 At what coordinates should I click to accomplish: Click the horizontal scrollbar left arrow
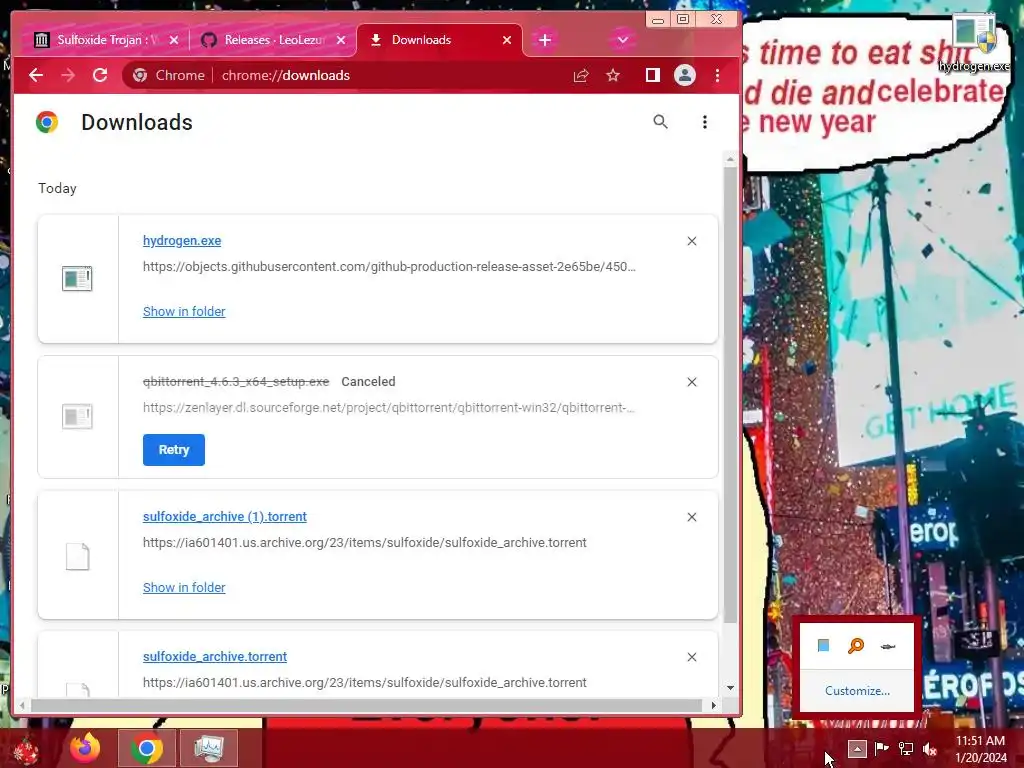[22, 705]
